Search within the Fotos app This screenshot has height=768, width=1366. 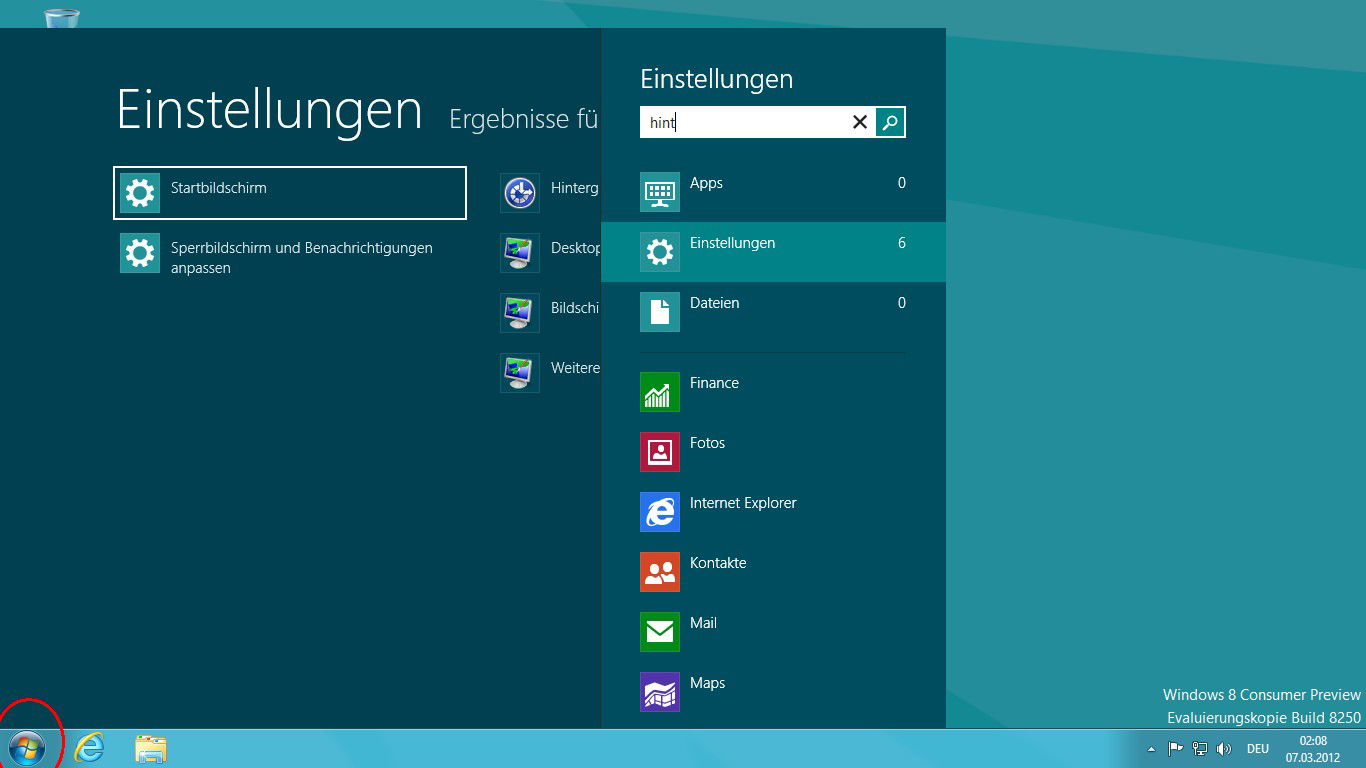pos(773,452)
